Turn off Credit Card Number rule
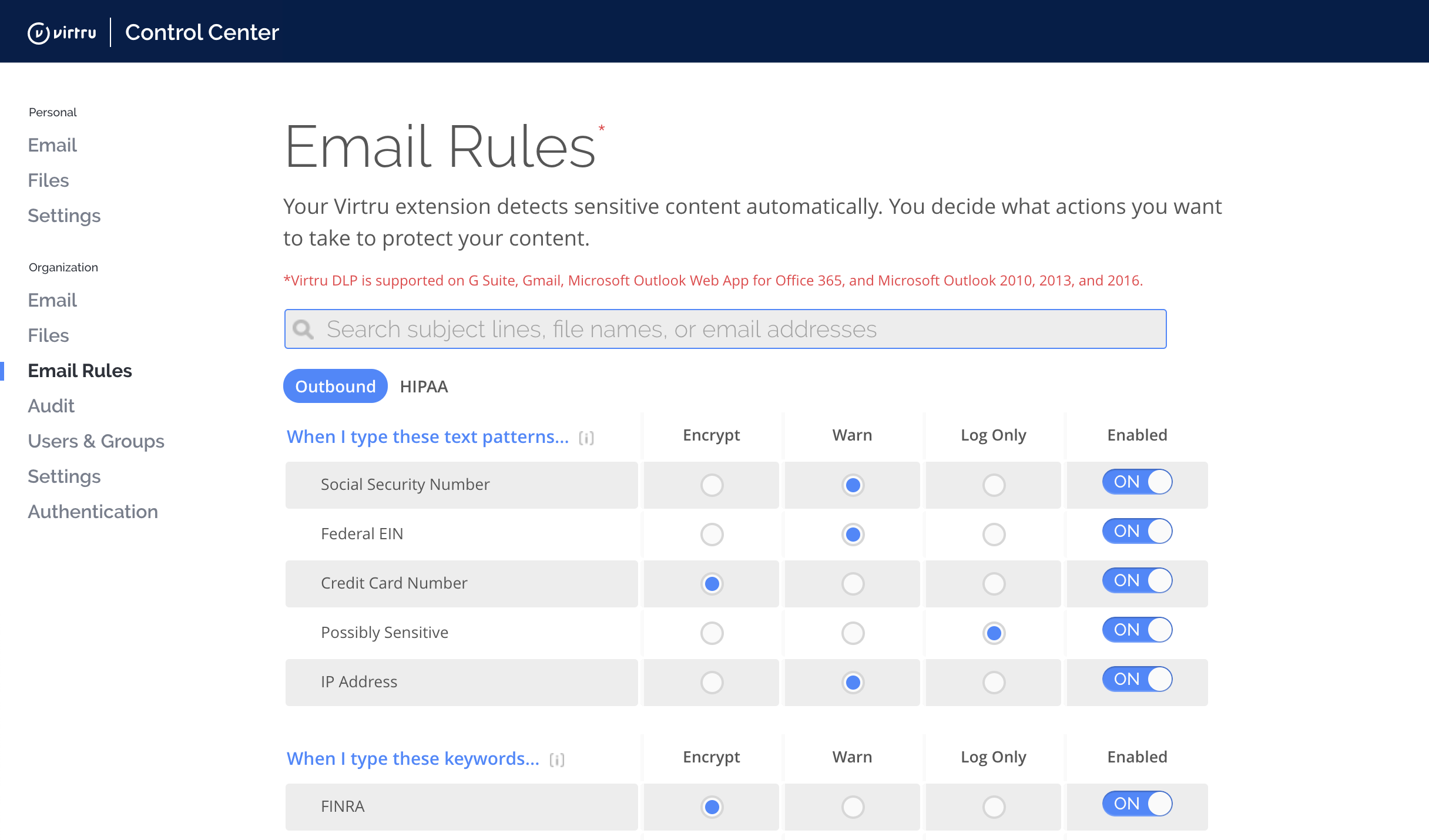1429x840 pixels. coord(1137,580)
